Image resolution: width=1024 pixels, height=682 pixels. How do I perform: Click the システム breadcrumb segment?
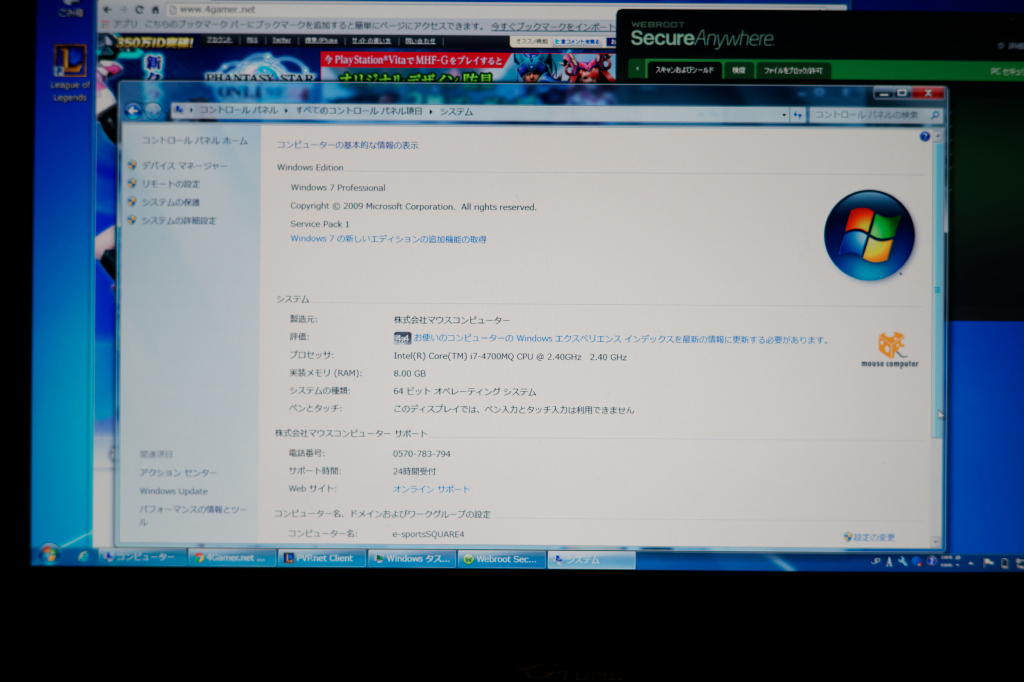[456, 112]
